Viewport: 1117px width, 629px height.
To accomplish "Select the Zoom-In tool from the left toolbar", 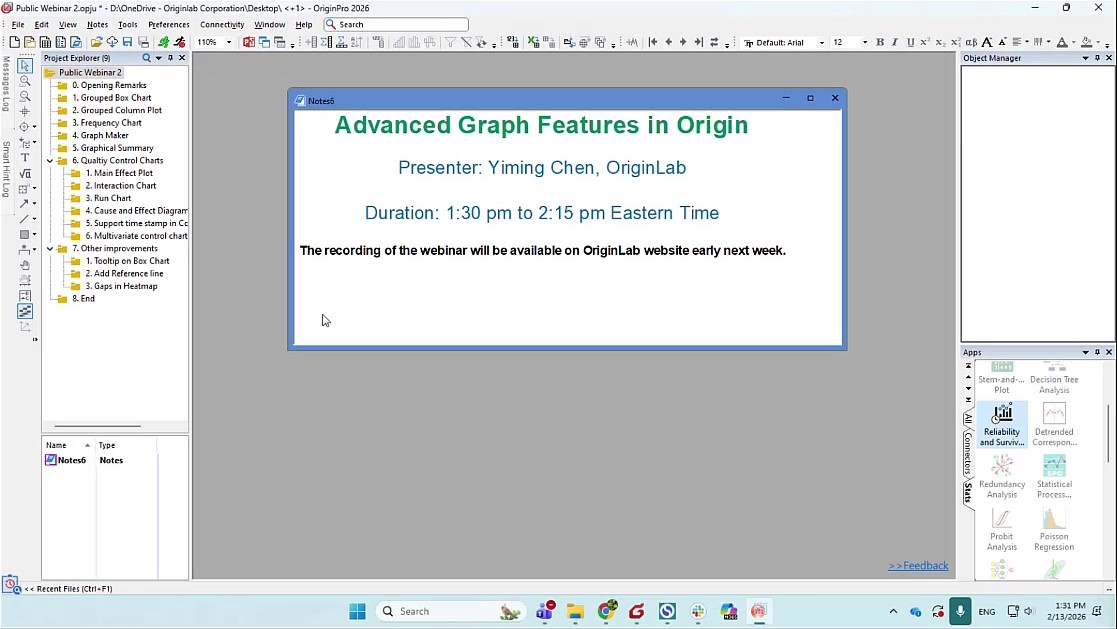I will (25, 81).
